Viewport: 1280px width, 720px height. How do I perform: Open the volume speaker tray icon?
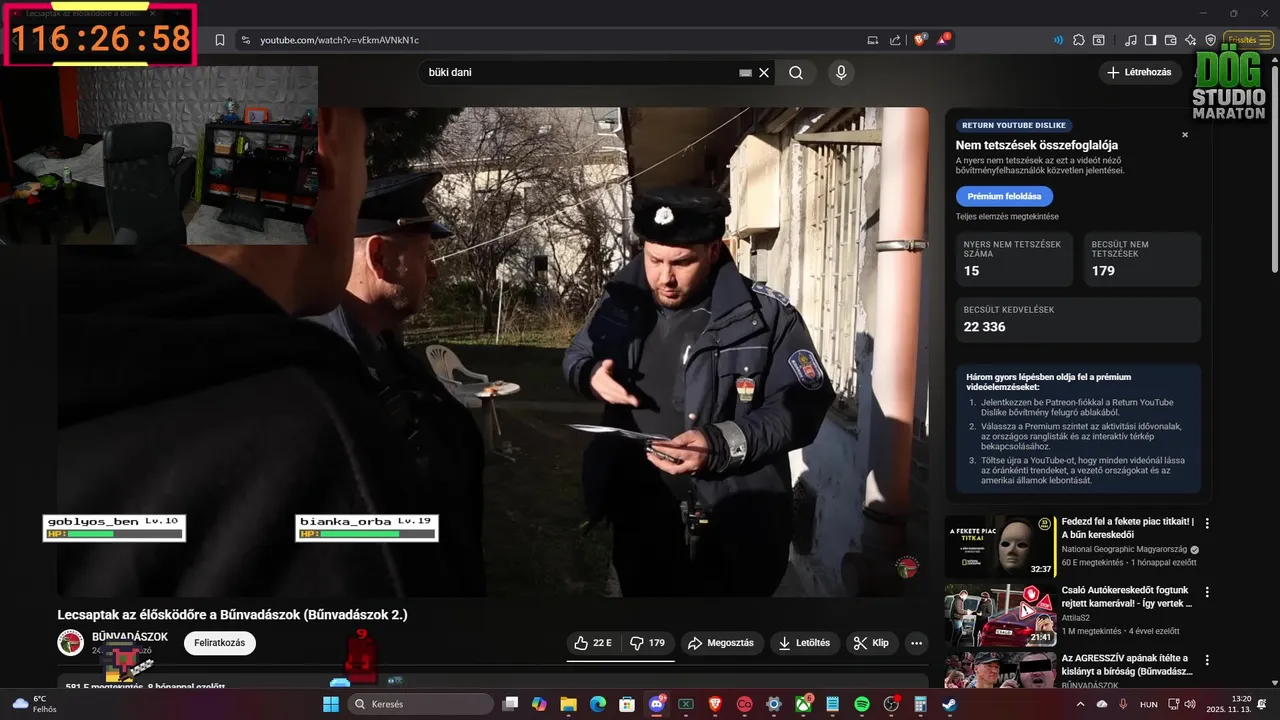[1192, 704]
